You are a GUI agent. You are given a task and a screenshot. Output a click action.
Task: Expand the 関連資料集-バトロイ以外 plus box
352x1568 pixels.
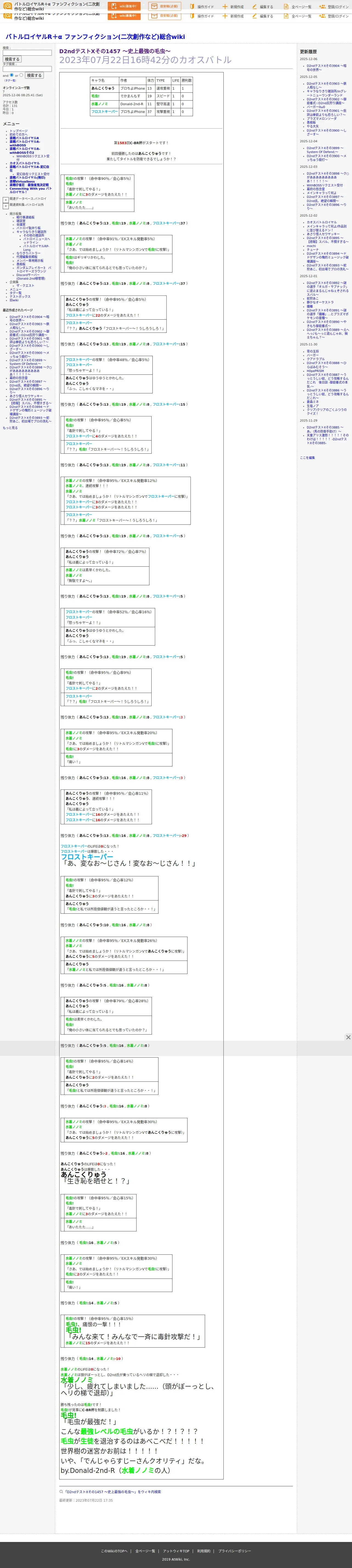[5, 206]
